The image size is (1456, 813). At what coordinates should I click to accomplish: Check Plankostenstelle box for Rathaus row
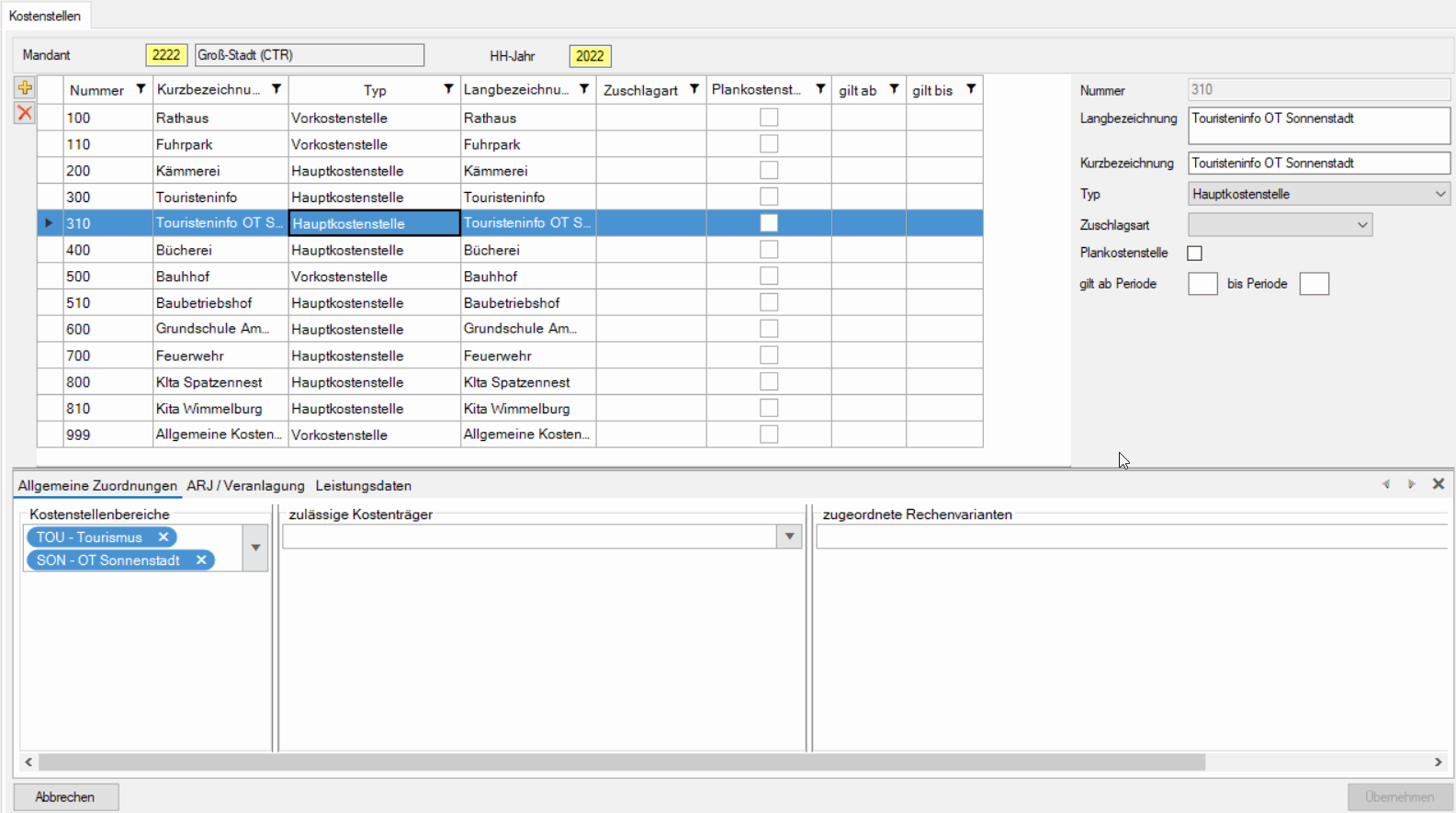click(769, 118)
